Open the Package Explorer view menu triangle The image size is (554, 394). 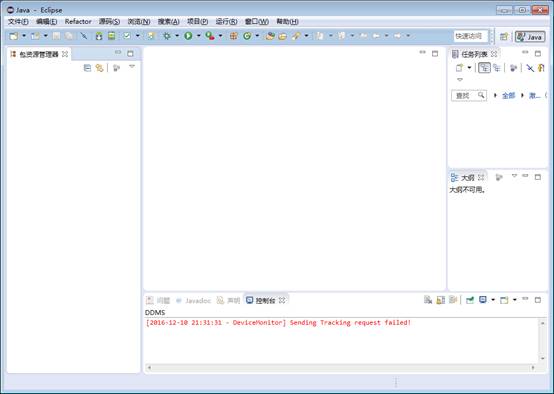(x=132, y=67)
